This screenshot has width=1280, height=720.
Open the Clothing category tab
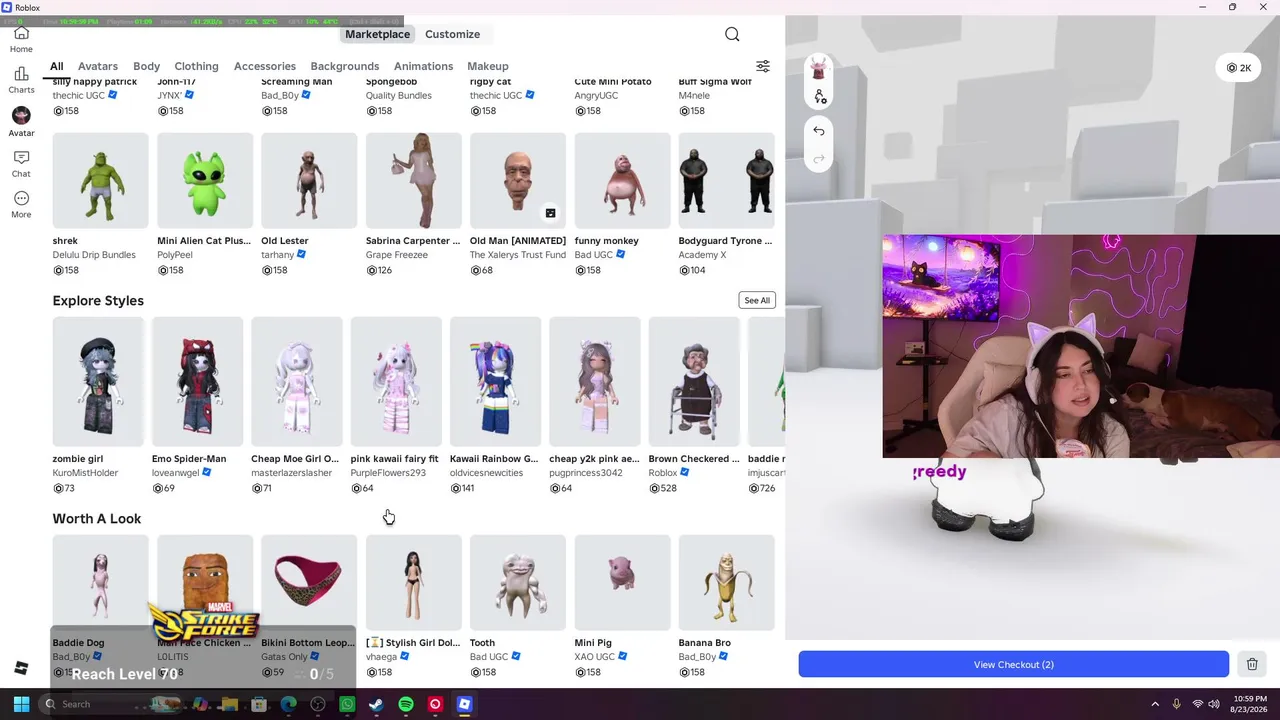[196, 66]
